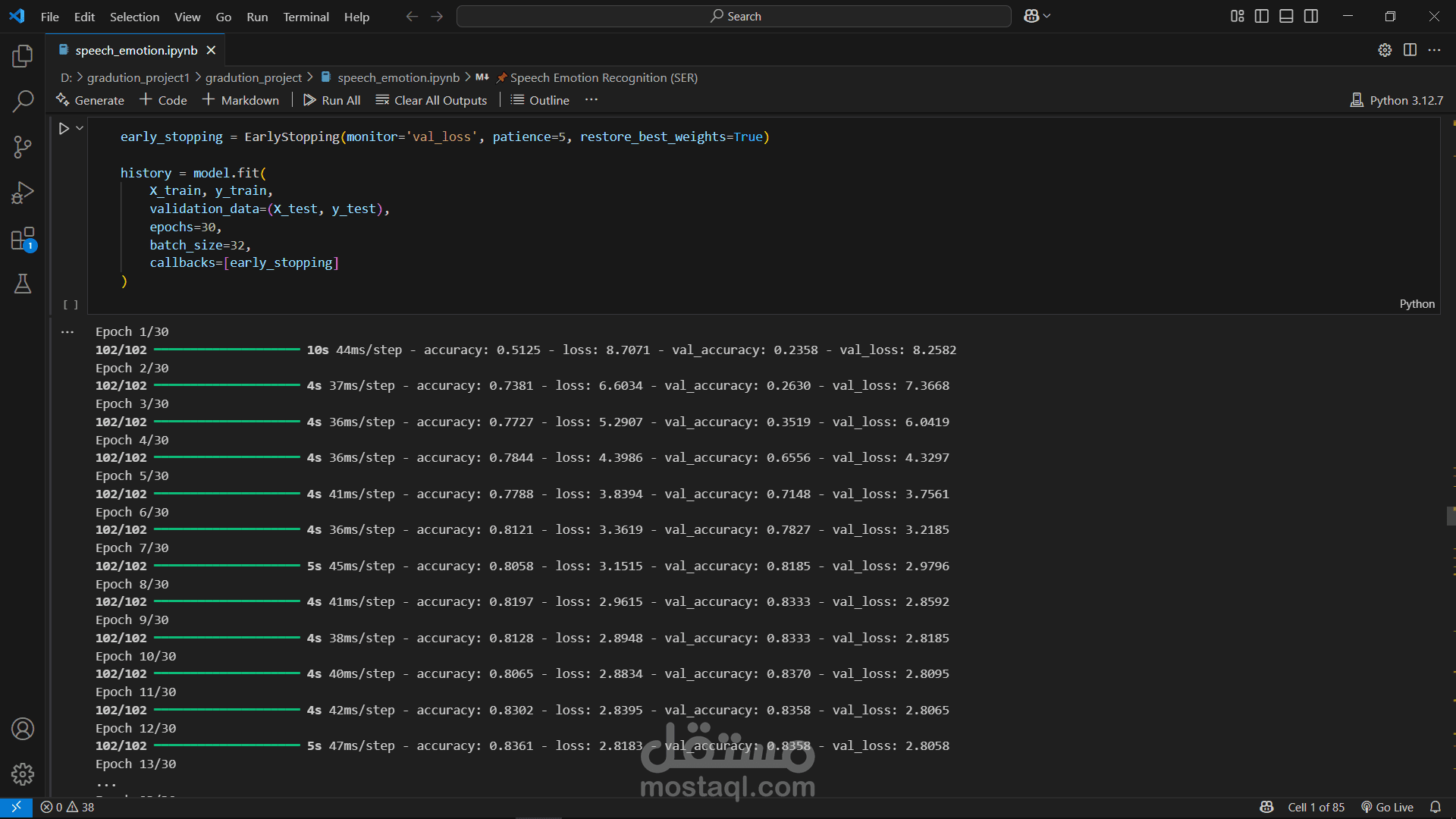Open the Accounts menu icon
The image size is (1456, 819).
coord(23,729)
